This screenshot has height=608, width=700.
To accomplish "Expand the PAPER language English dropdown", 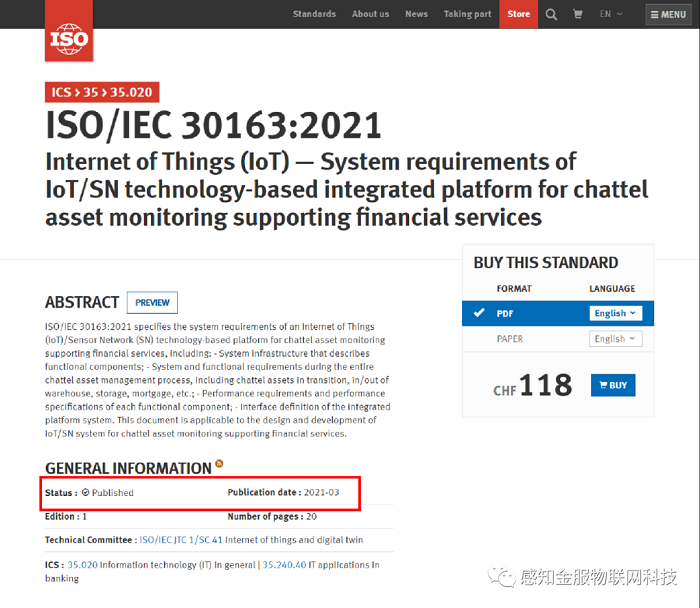I will 615,339.
